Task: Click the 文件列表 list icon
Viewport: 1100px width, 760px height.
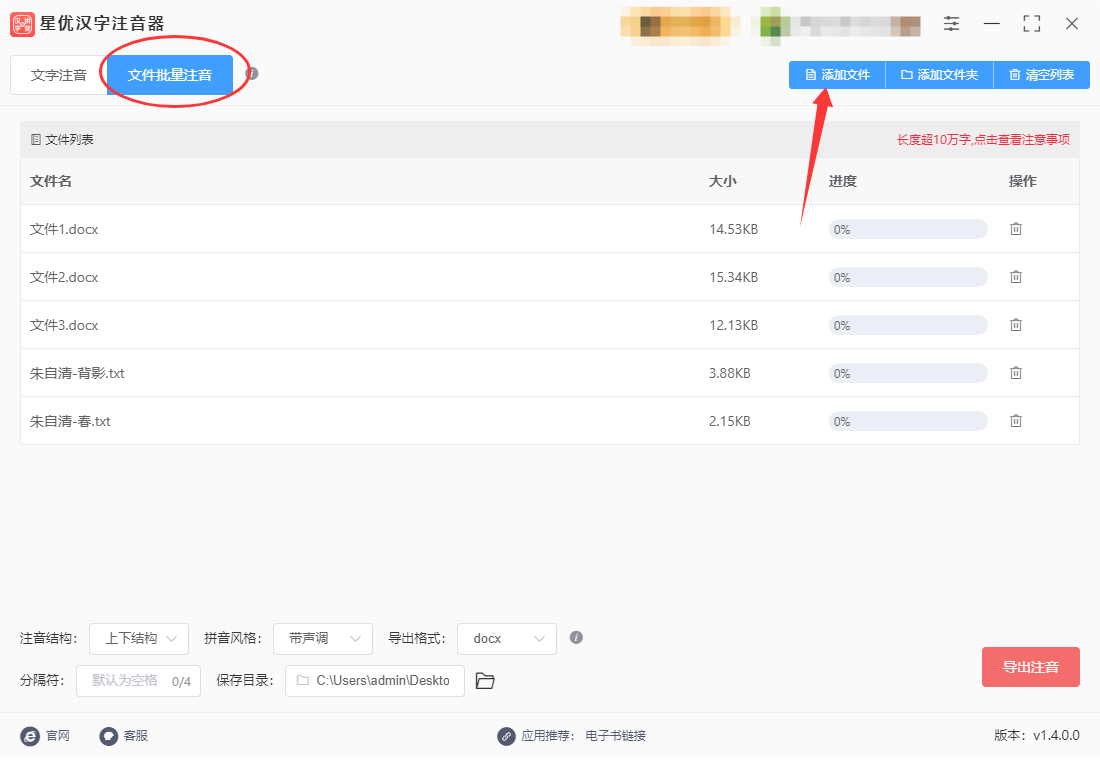Action: point(36,140)
